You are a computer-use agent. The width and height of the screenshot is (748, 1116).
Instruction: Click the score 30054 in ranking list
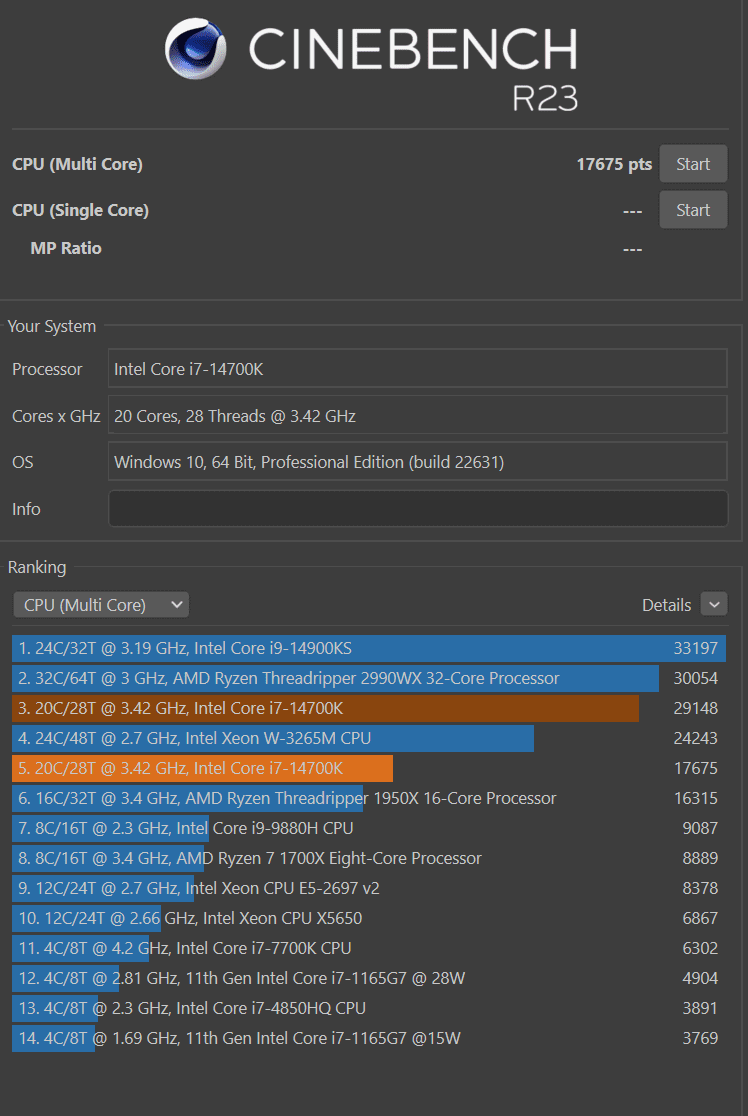(695, 678)
